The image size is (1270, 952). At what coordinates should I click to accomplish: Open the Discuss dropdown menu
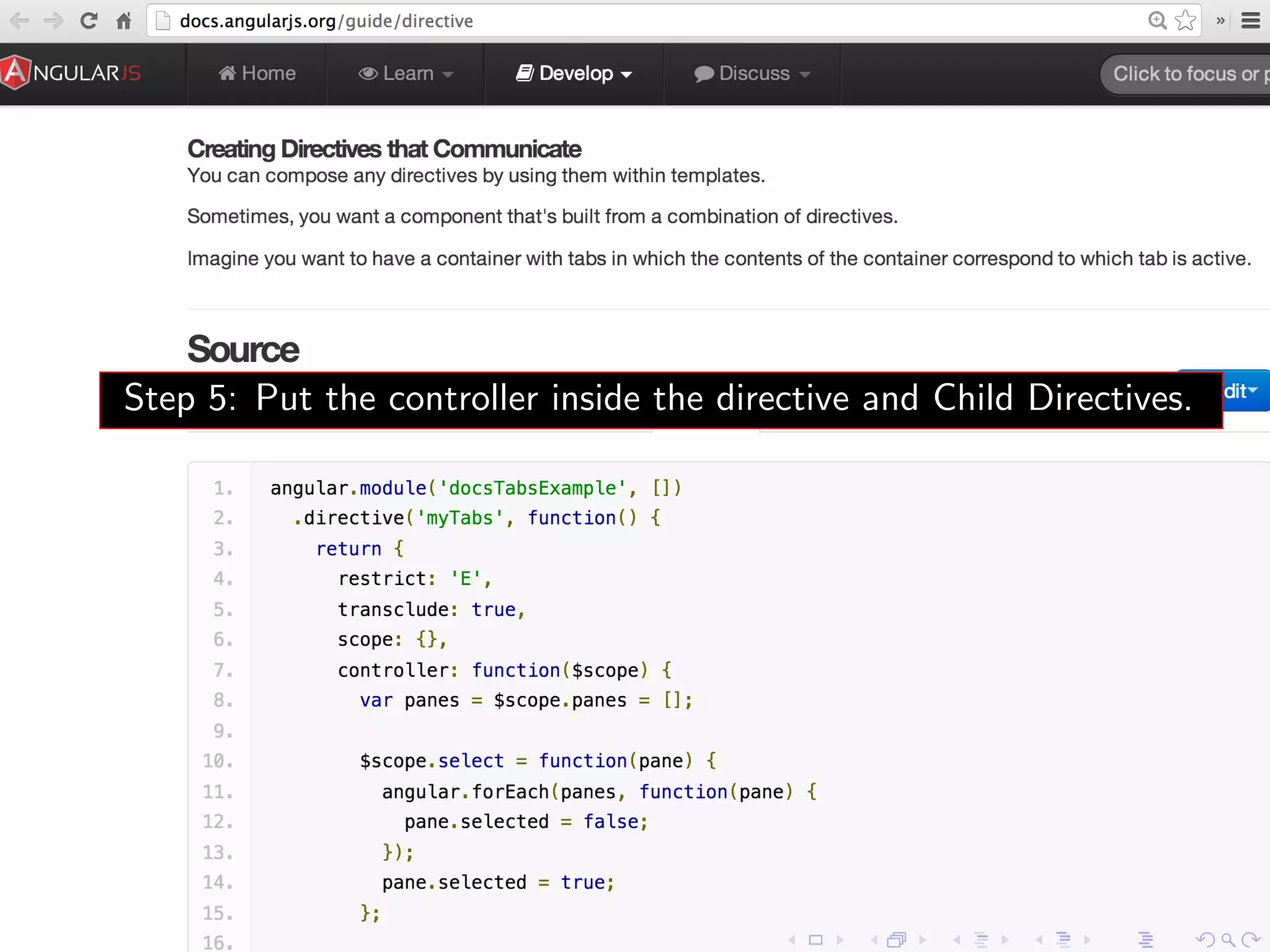[x=752, y=74]
